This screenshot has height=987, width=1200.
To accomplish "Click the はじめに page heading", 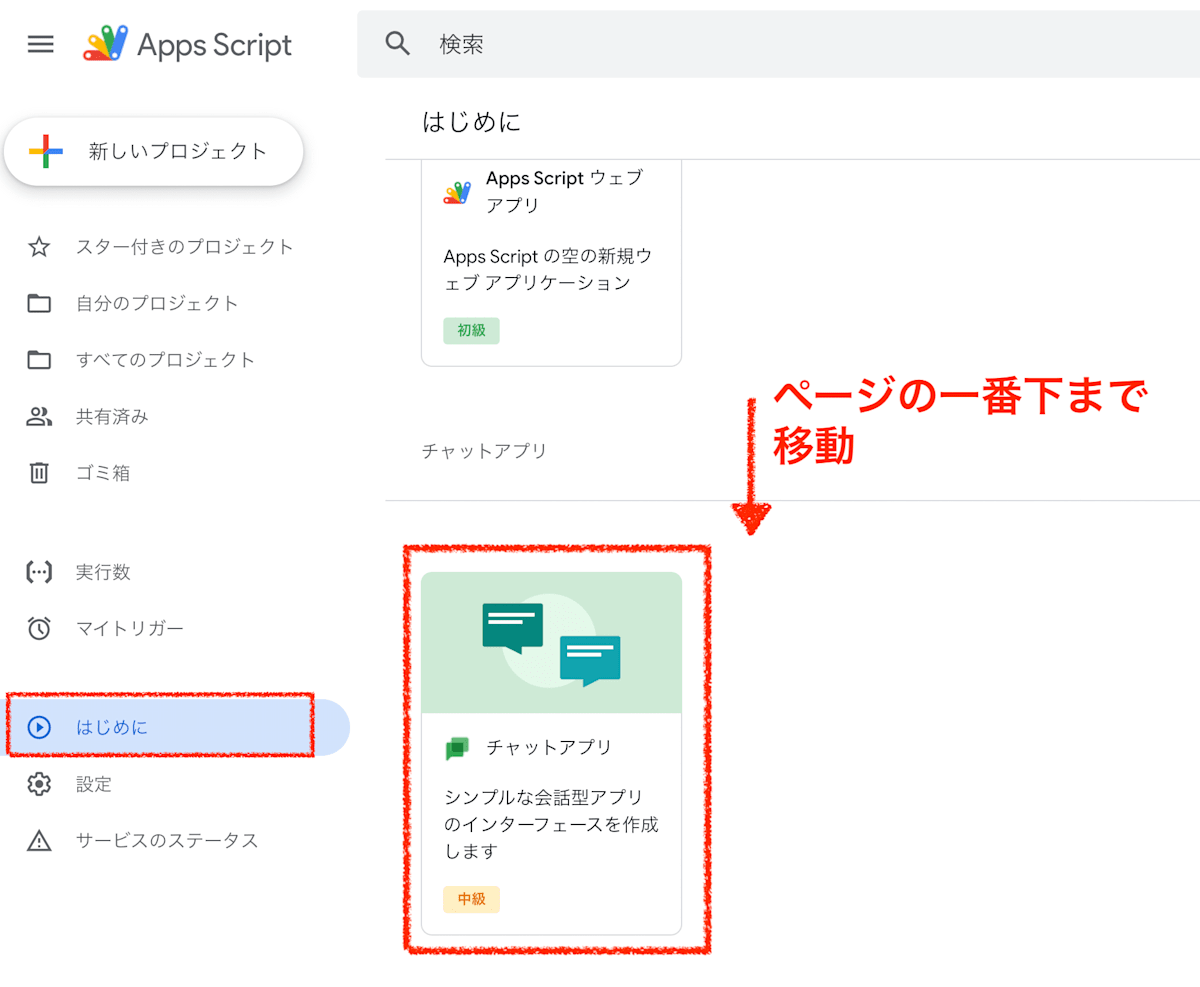I will pos(471,122).
